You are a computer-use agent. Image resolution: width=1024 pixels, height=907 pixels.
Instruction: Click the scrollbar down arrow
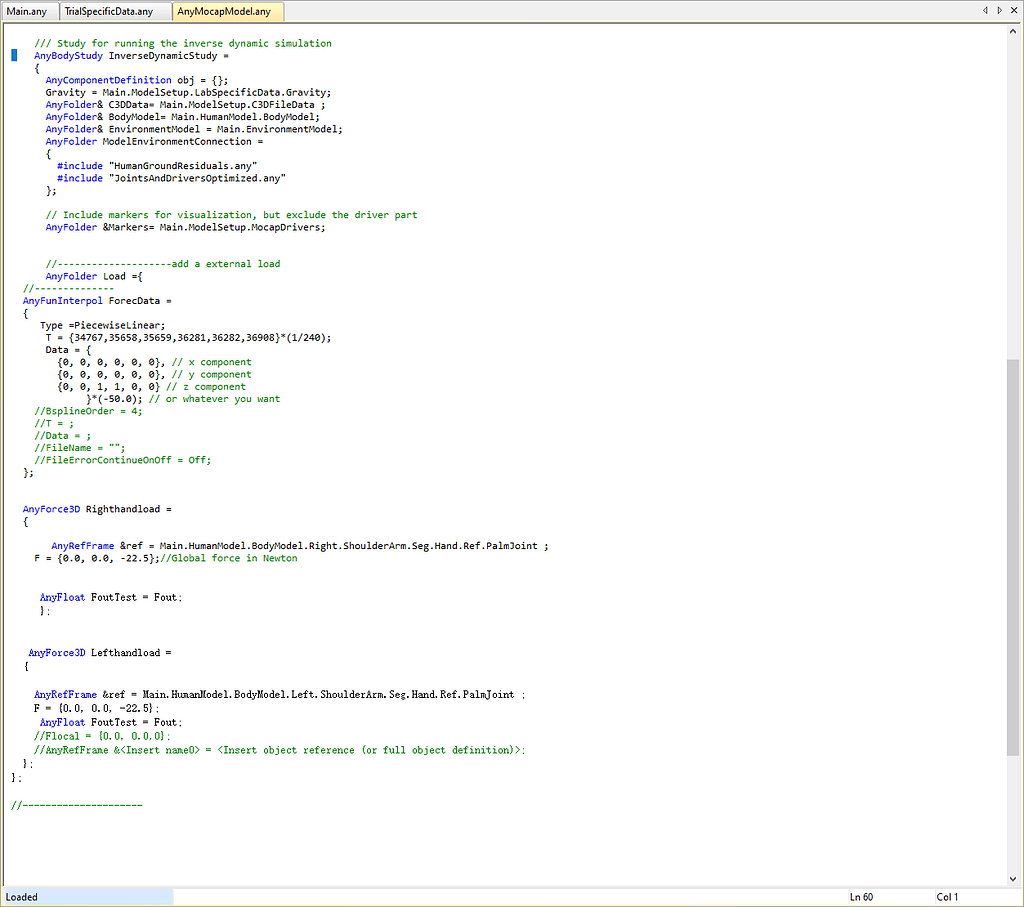(x=1014, y=879)
